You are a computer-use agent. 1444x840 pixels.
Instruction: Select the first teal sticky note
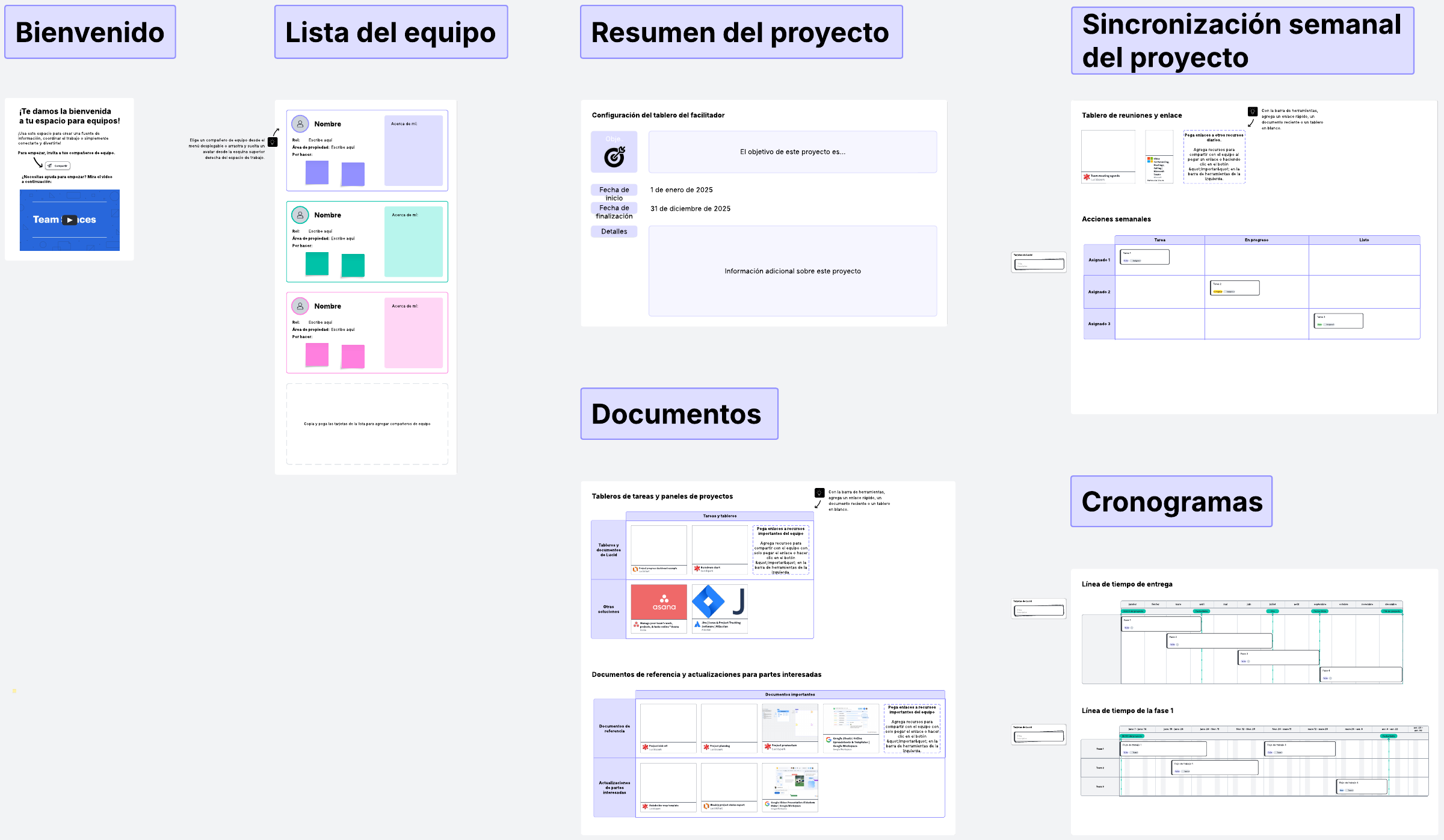[317, 264]
